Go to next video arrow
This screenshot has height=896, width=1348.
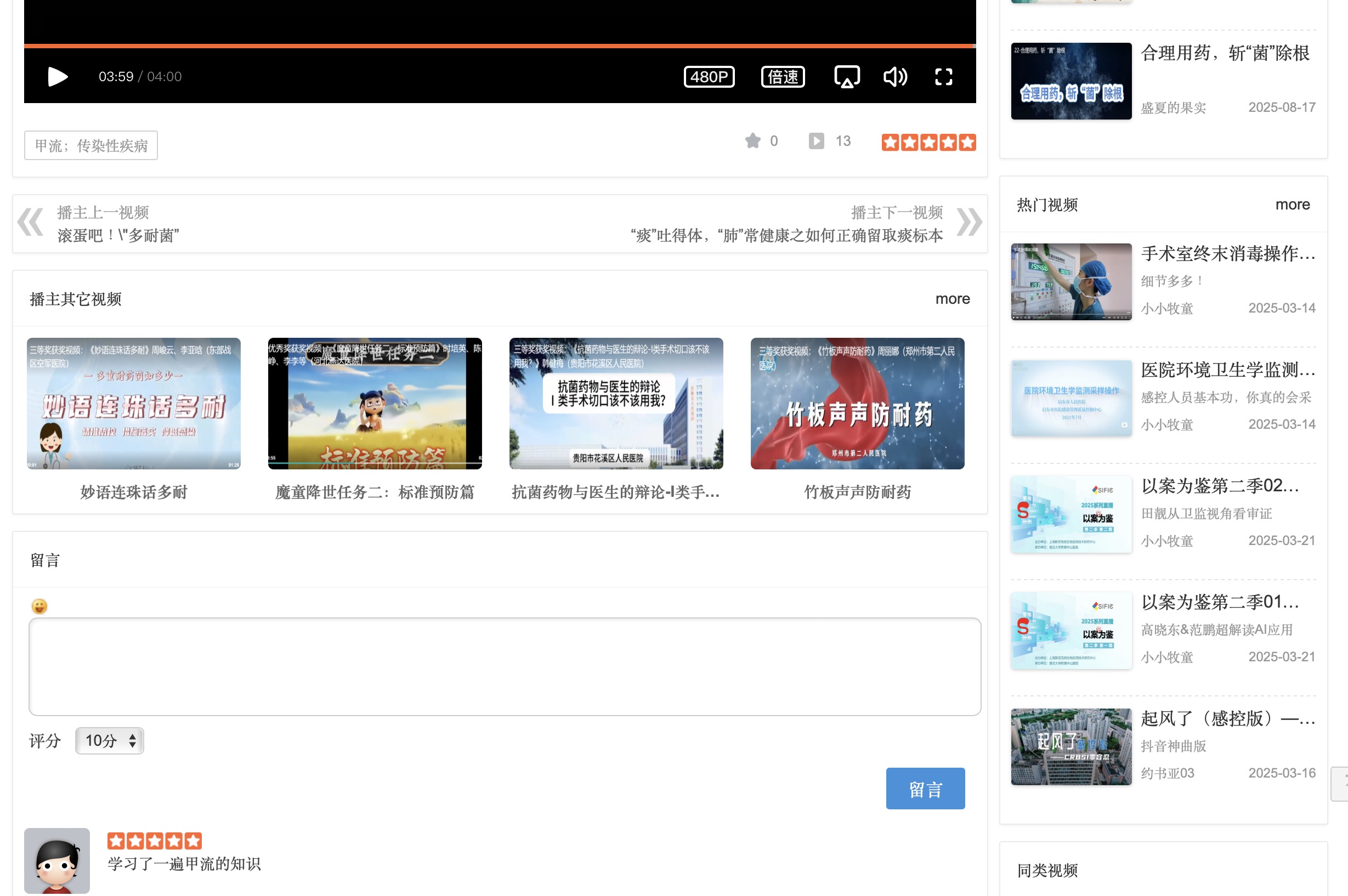pos(969,223)
